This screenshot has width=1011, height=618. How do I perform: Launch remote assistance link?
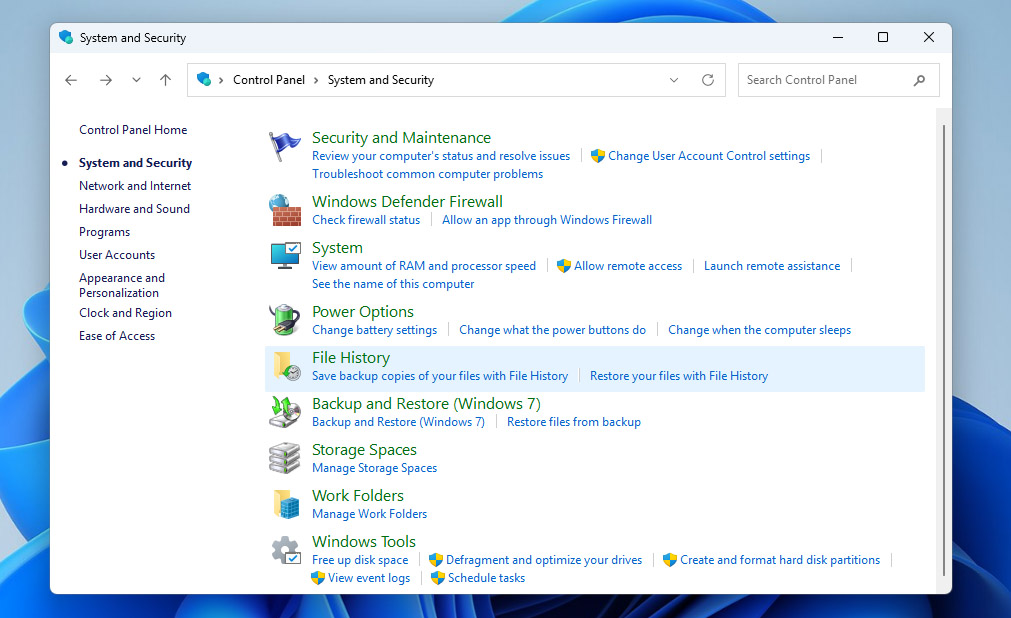coord(772,266)
